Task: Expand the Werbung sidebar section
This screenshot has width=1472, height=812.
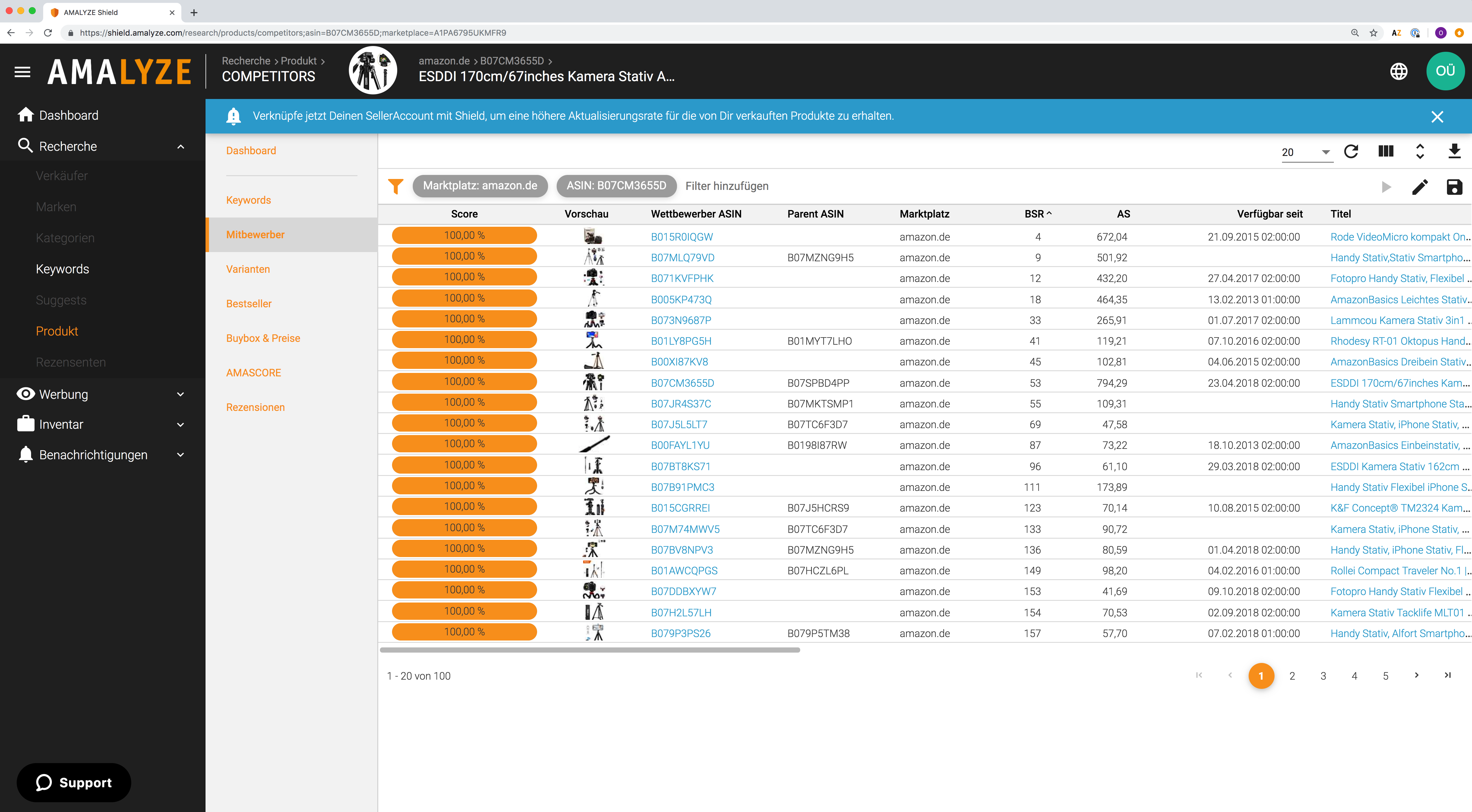Action: pyautogui.click(x=180, y=394)
